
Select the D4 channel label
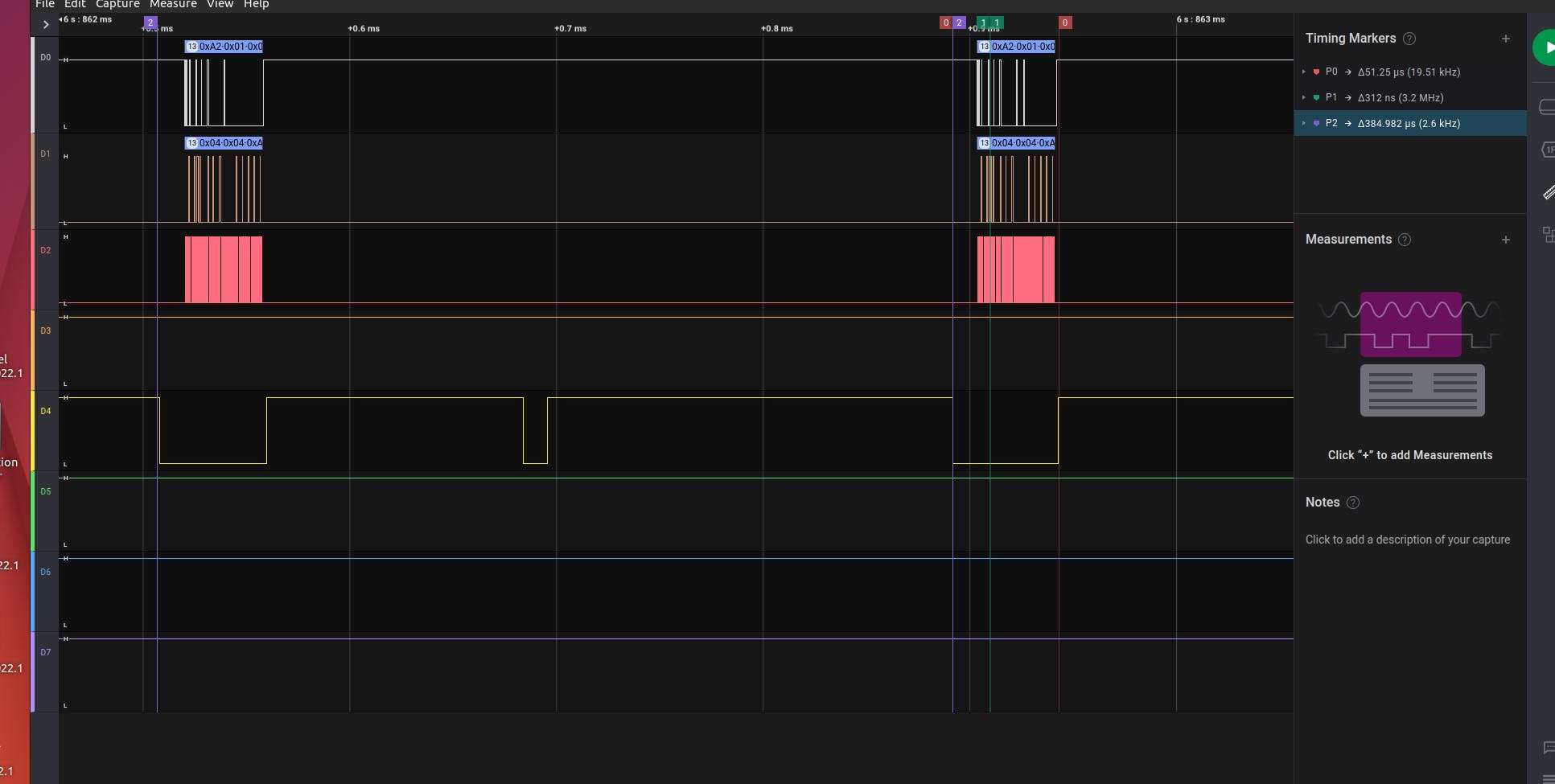(x=46, y=411)
